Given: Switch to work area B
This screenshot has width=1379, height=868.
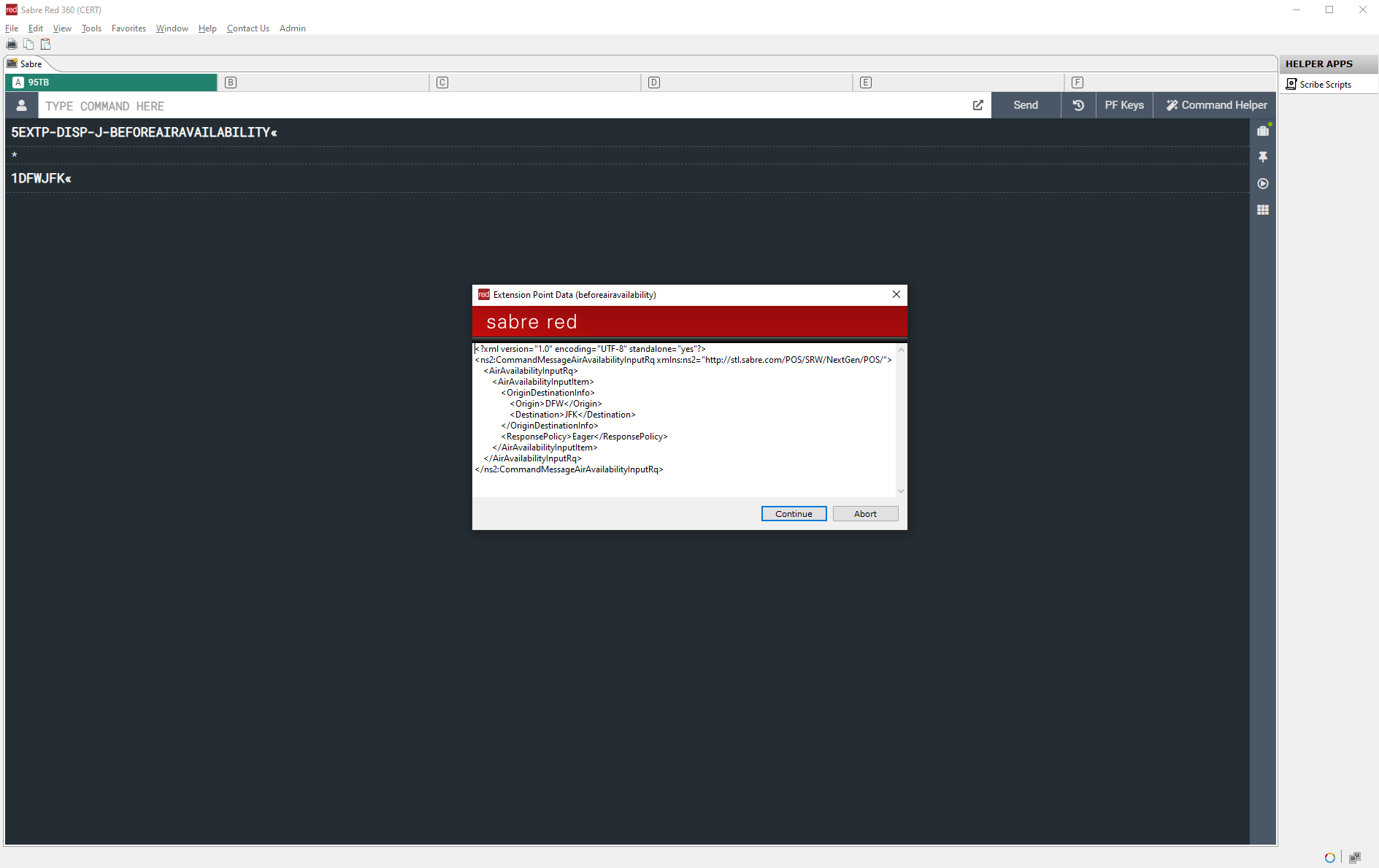Looking at the screenshot, I should pyautogui.click(x=323, y=82).
